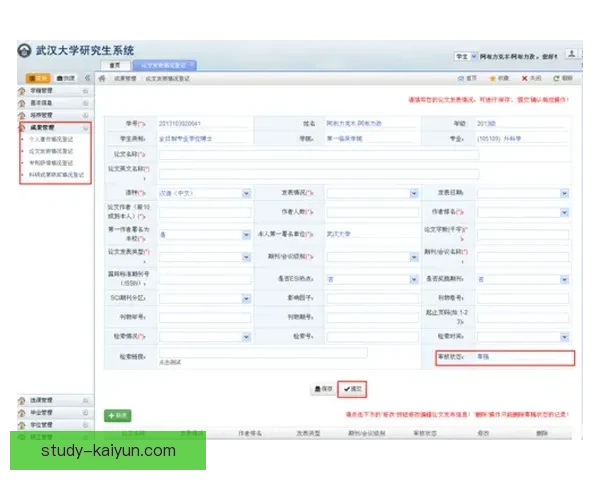Expand the 基本信息 section arrow

[85, 103]
